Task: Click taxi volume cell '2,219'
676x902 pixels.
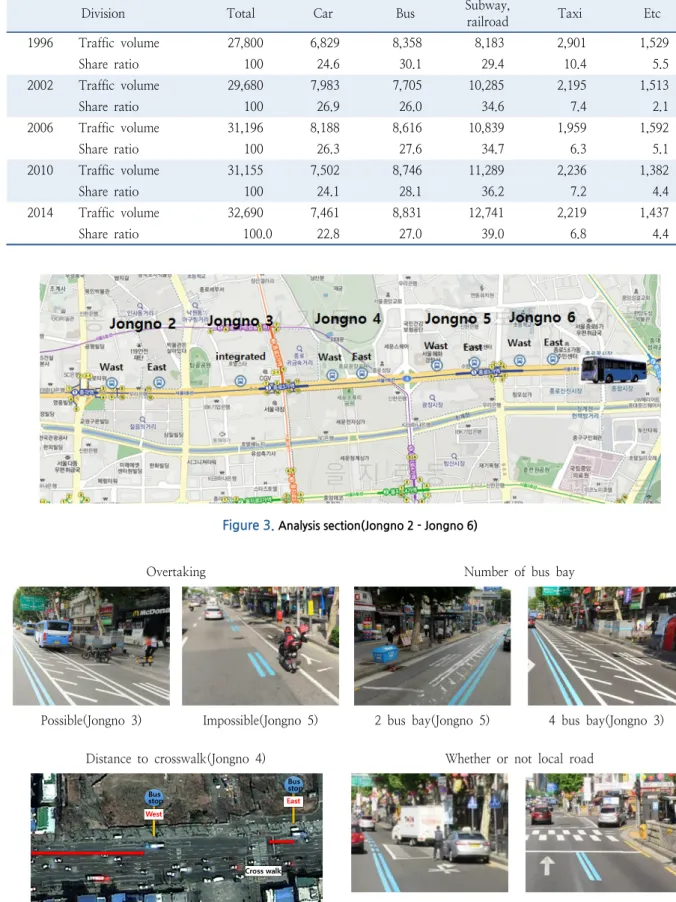Action: tap(572, 212)
